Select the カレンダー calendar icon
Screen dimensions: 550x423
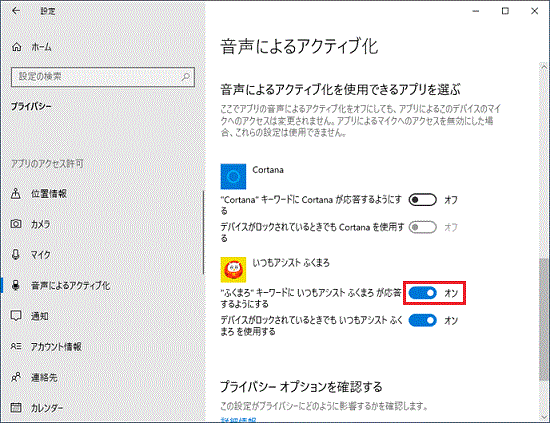click(x=16, y=408)
